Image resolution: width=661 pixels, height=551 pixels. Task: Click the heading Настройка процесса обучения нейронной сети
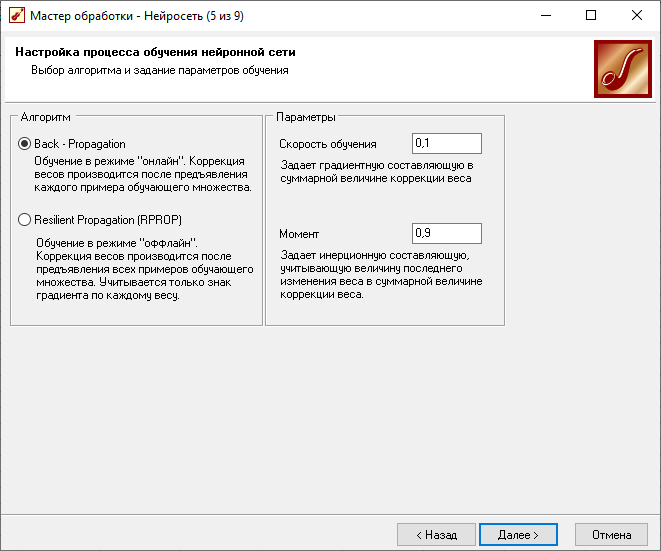pyautogui.click(x=155, y=52)
